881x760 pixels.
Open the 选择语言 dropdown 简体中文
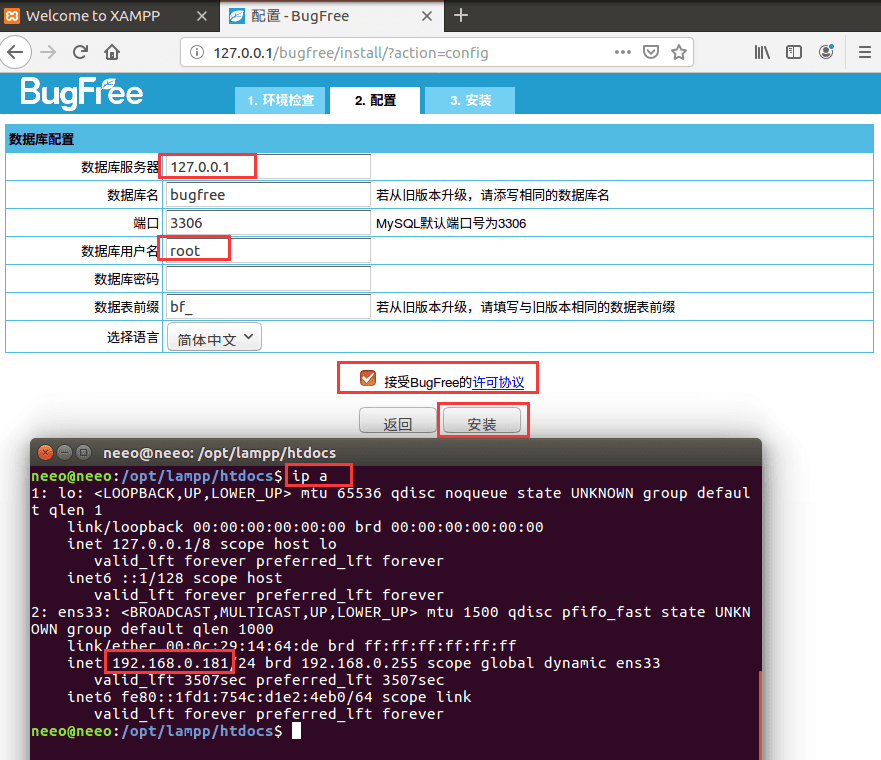point(214,337)
